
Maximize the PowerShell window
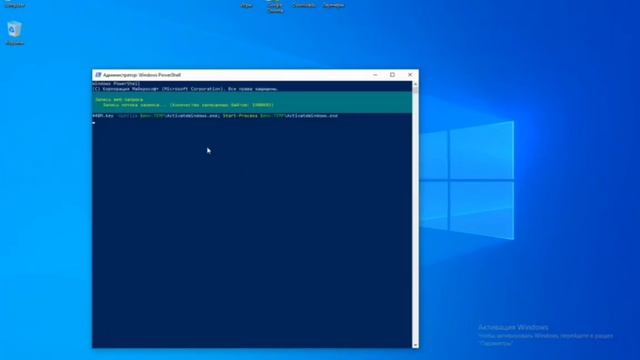(x=392, y=75)
